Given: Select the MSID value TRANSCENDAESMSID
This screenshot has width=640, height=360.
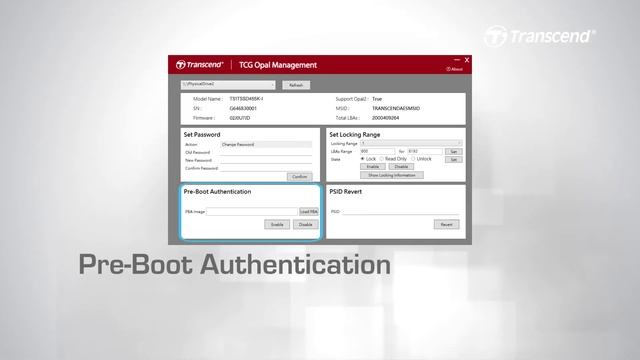Looking at the screenshot, I should pyautogui.click(x=396, y=109).
